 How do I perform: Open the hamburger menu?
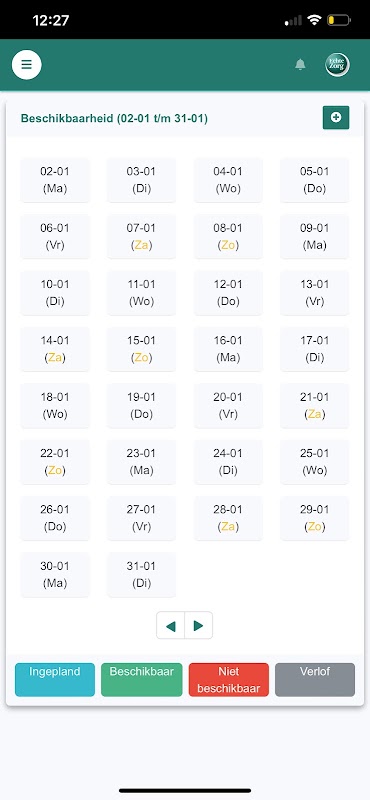(27, 65)
